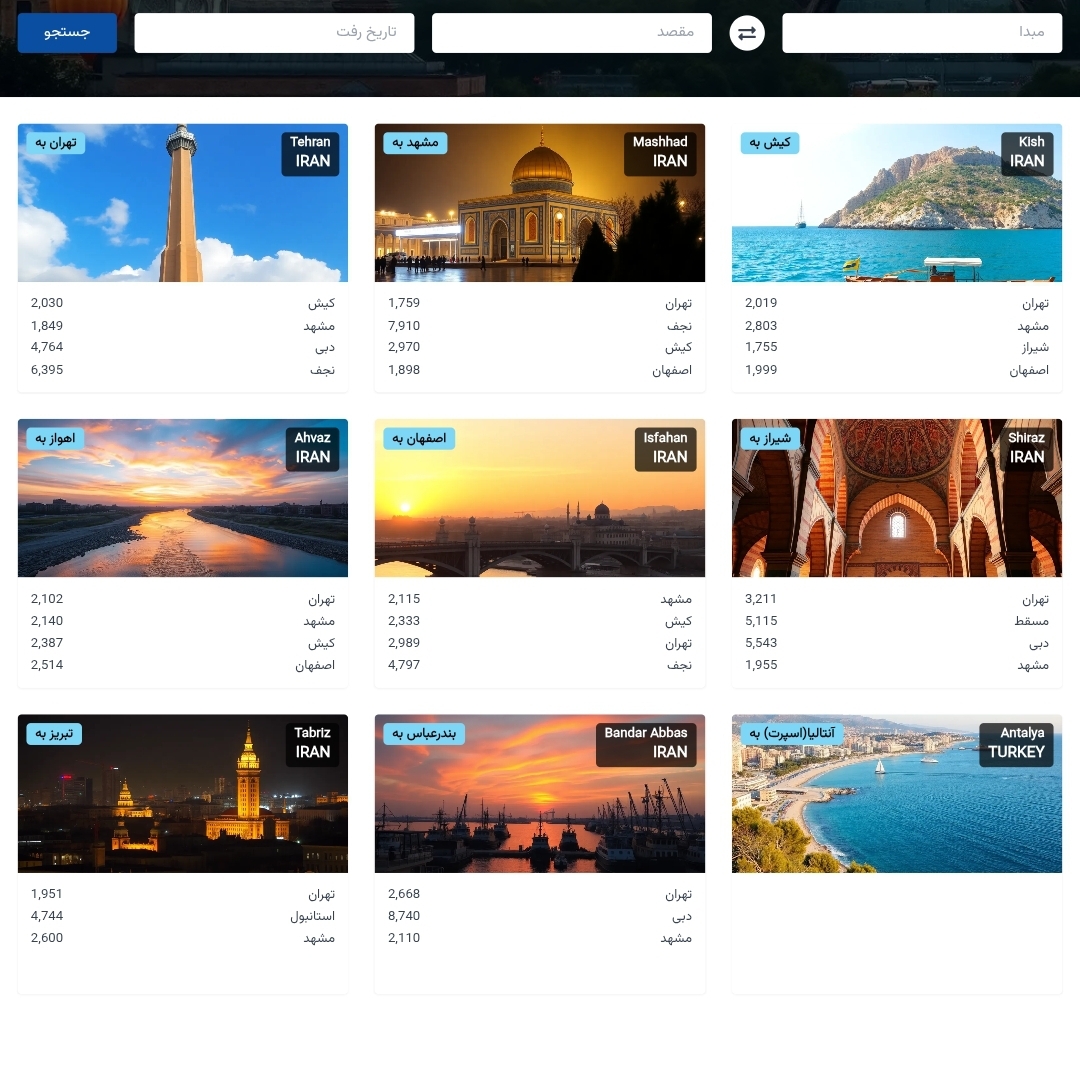
Task: Click the تهران به tag on Tehran card
Action: point(56,143)
